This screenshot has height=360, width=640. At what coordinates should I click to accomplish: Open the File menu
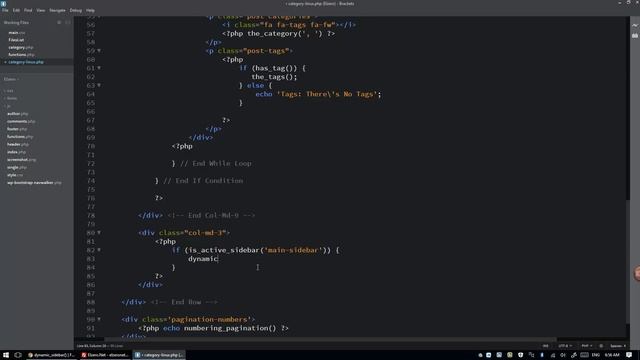(x=5, y=10)
